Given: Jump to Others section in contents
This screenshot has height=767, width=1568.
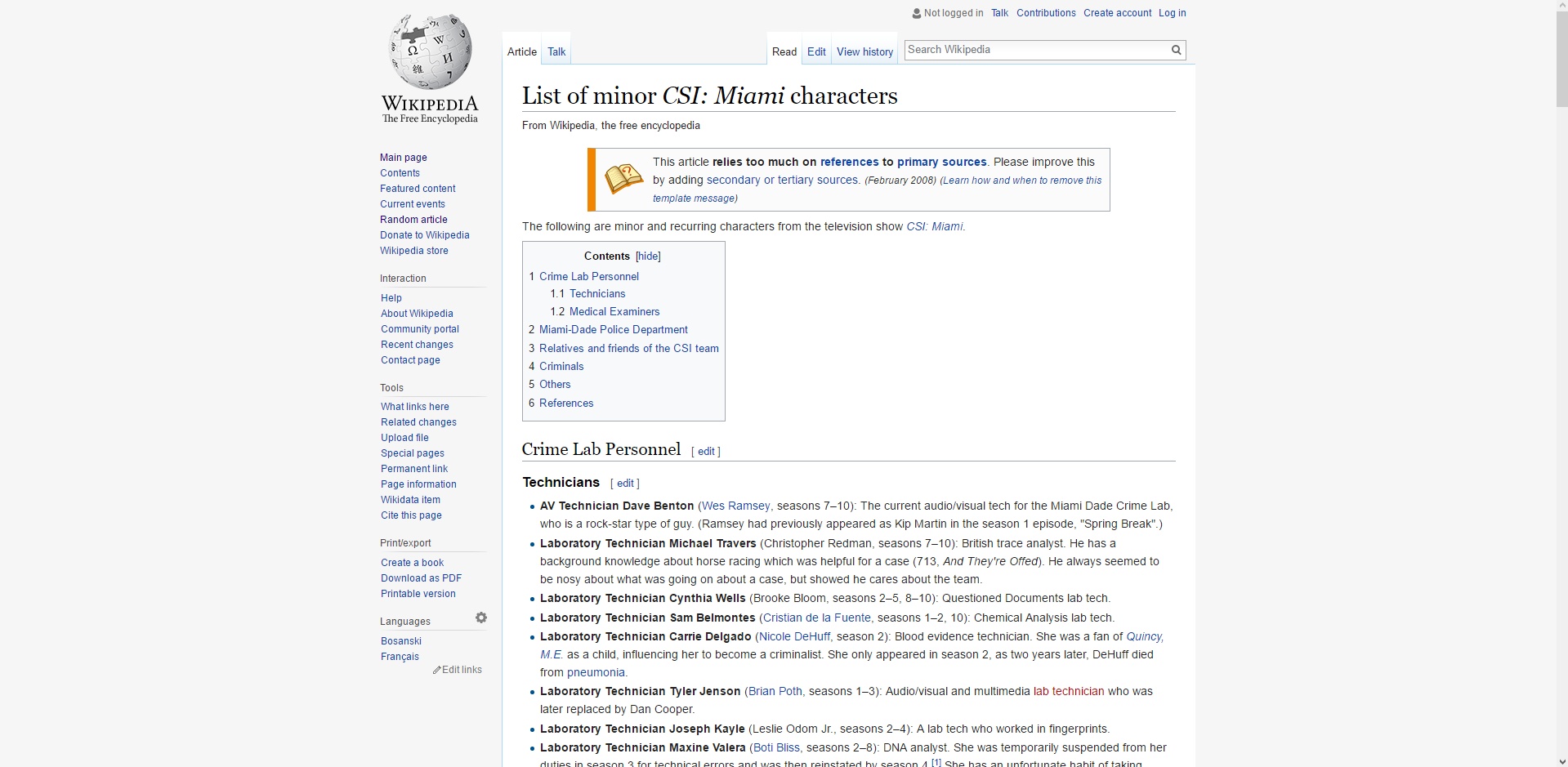Looking at the screenshot, I should [x=555, y=385].
